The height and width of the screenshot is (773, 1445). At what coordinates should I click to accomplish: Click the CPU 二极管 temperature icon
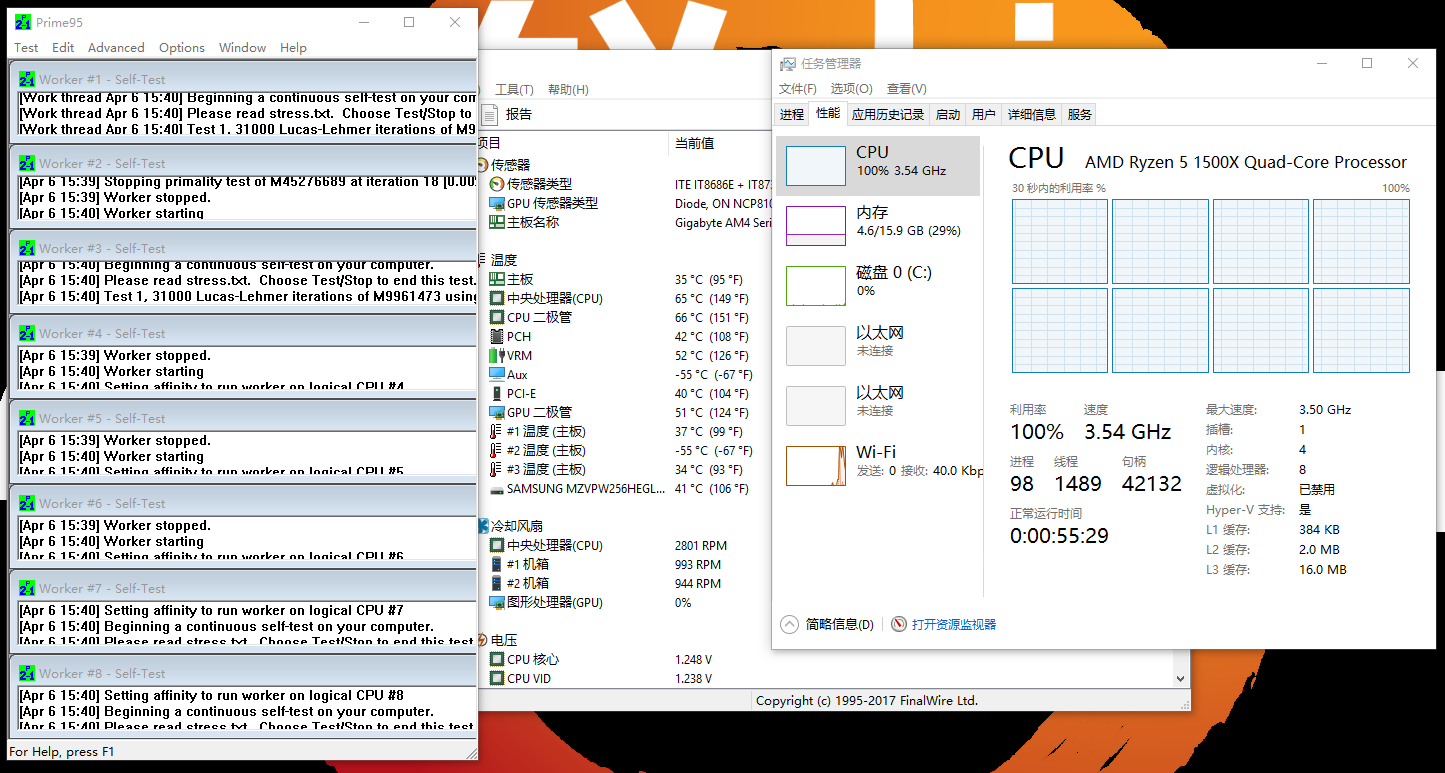[x=497, y=317]
